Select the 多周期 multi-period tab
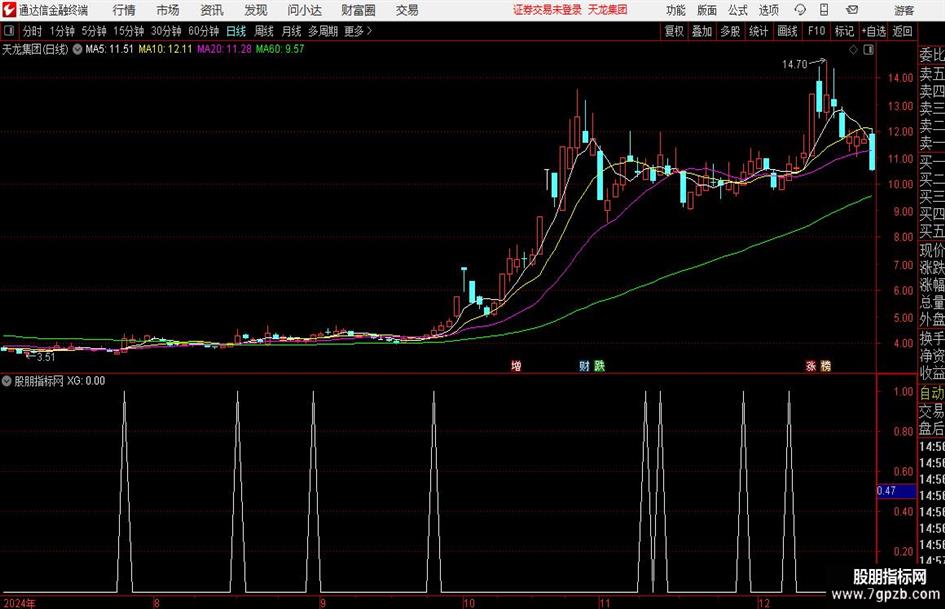This screenshot has width=945, height=609. point(323,31)
